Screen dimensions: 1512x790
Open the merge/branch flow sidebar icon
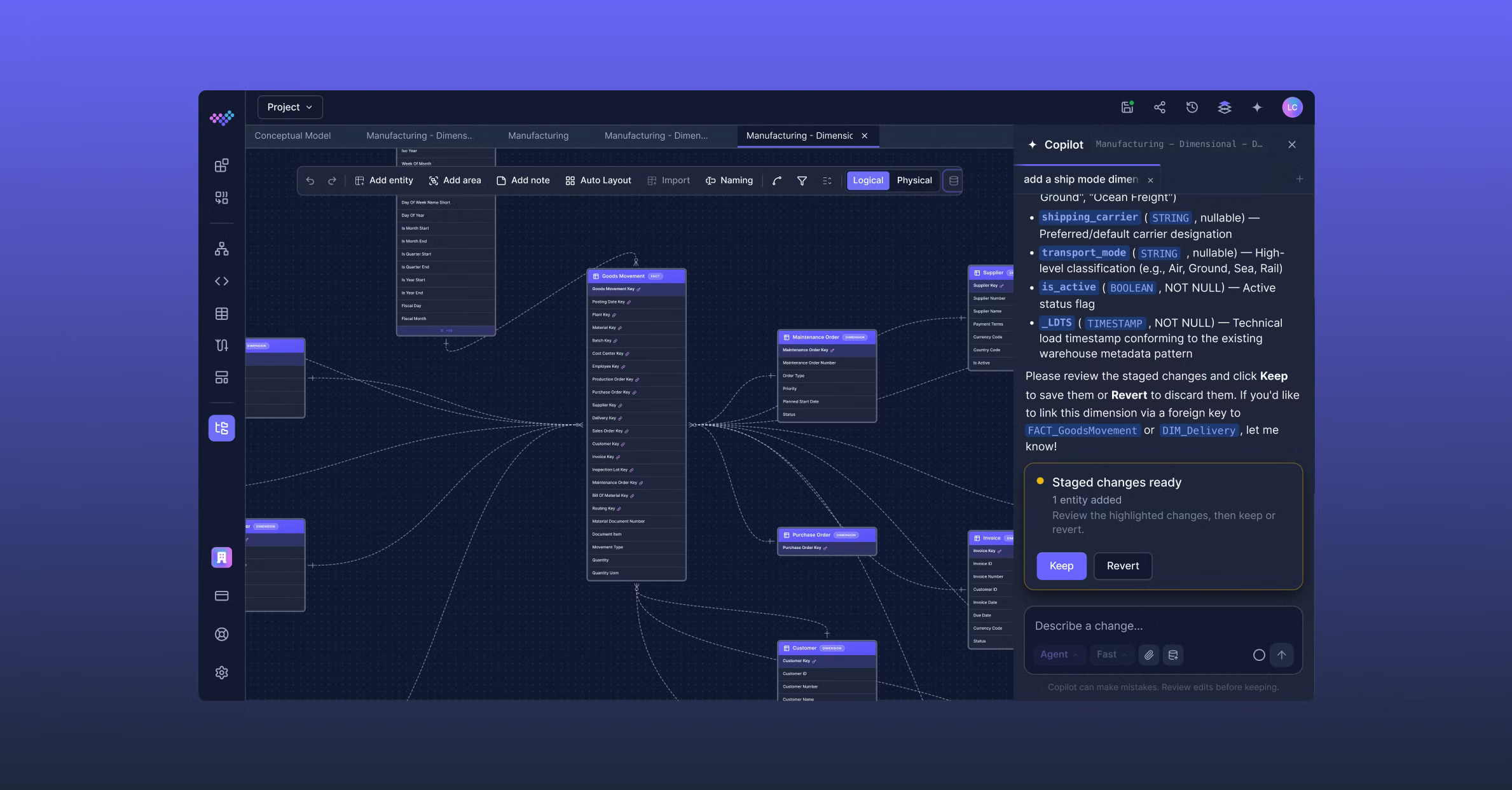[221, 345]
